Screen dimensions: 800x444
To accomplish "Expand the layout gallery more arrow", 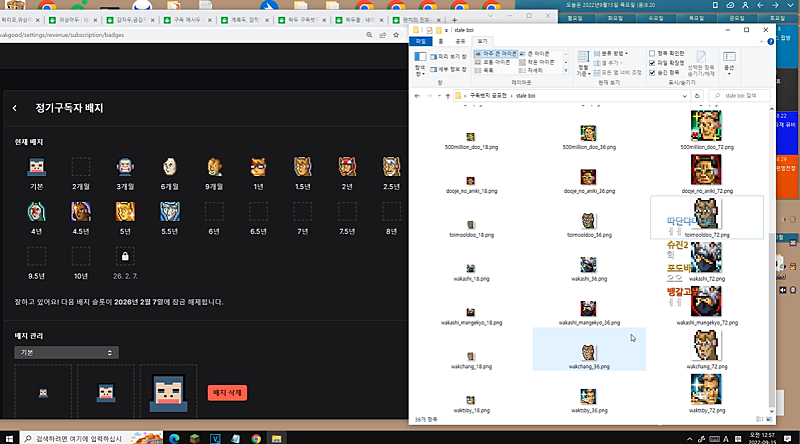I will 566,71.
